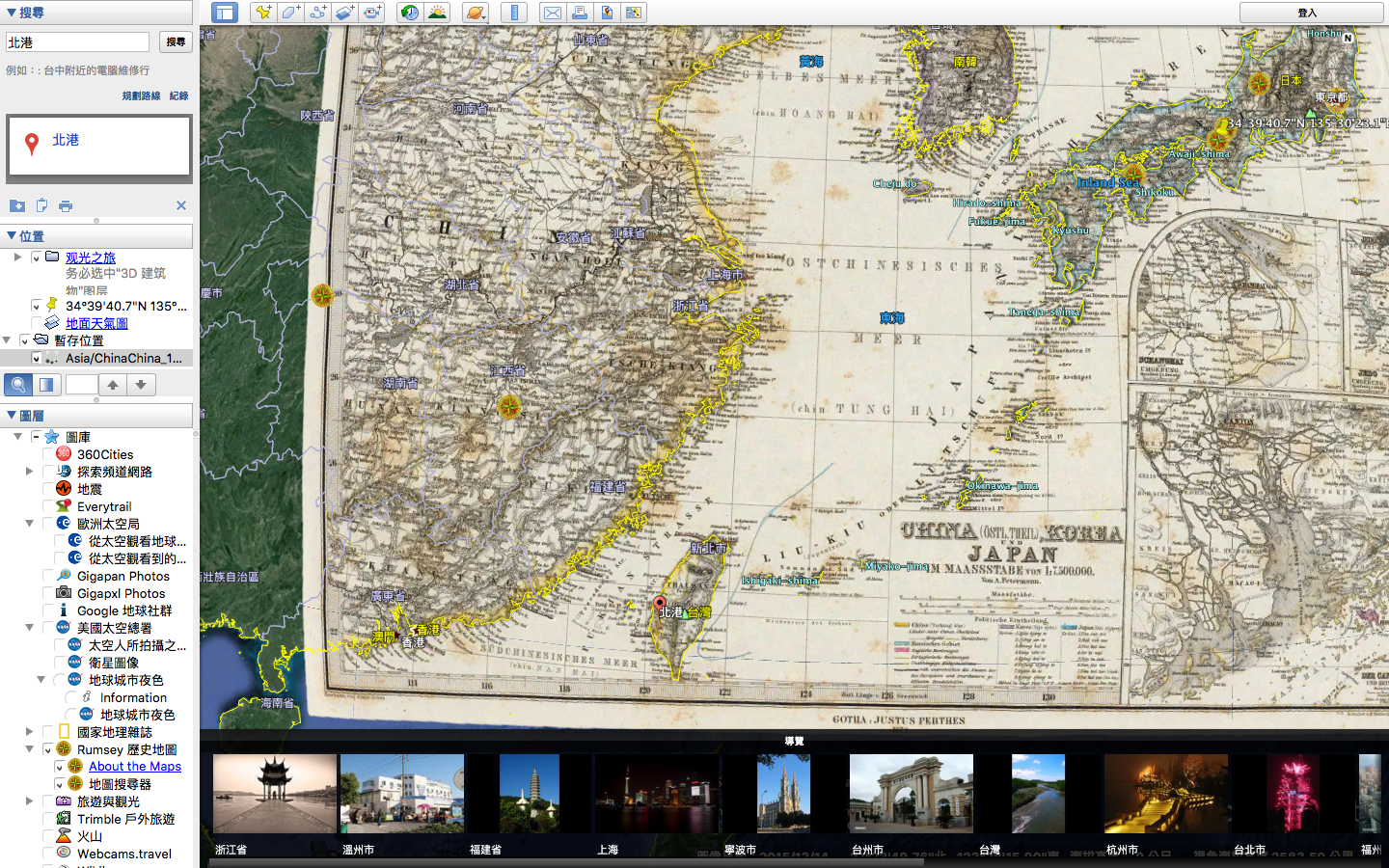Viewport: 1389px width, 868px height.
Task: Move selected place up with arrow button
Action: point(113,385)
